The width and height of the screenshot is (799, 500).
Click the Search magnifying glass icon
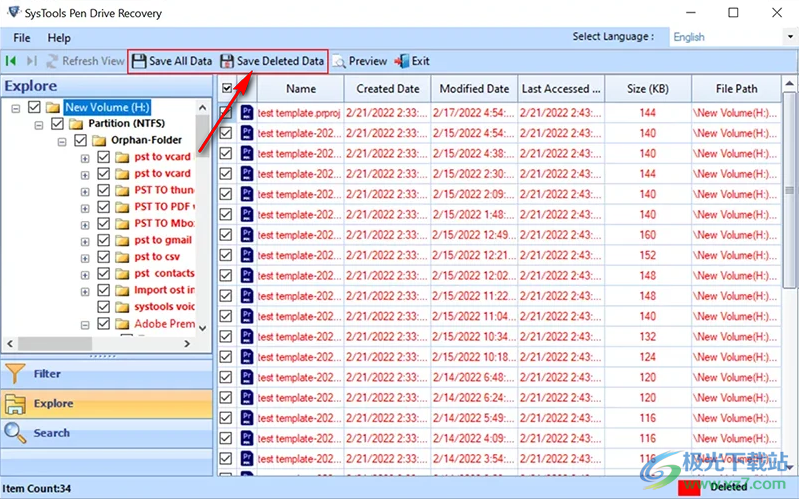(x=15, y=433)
